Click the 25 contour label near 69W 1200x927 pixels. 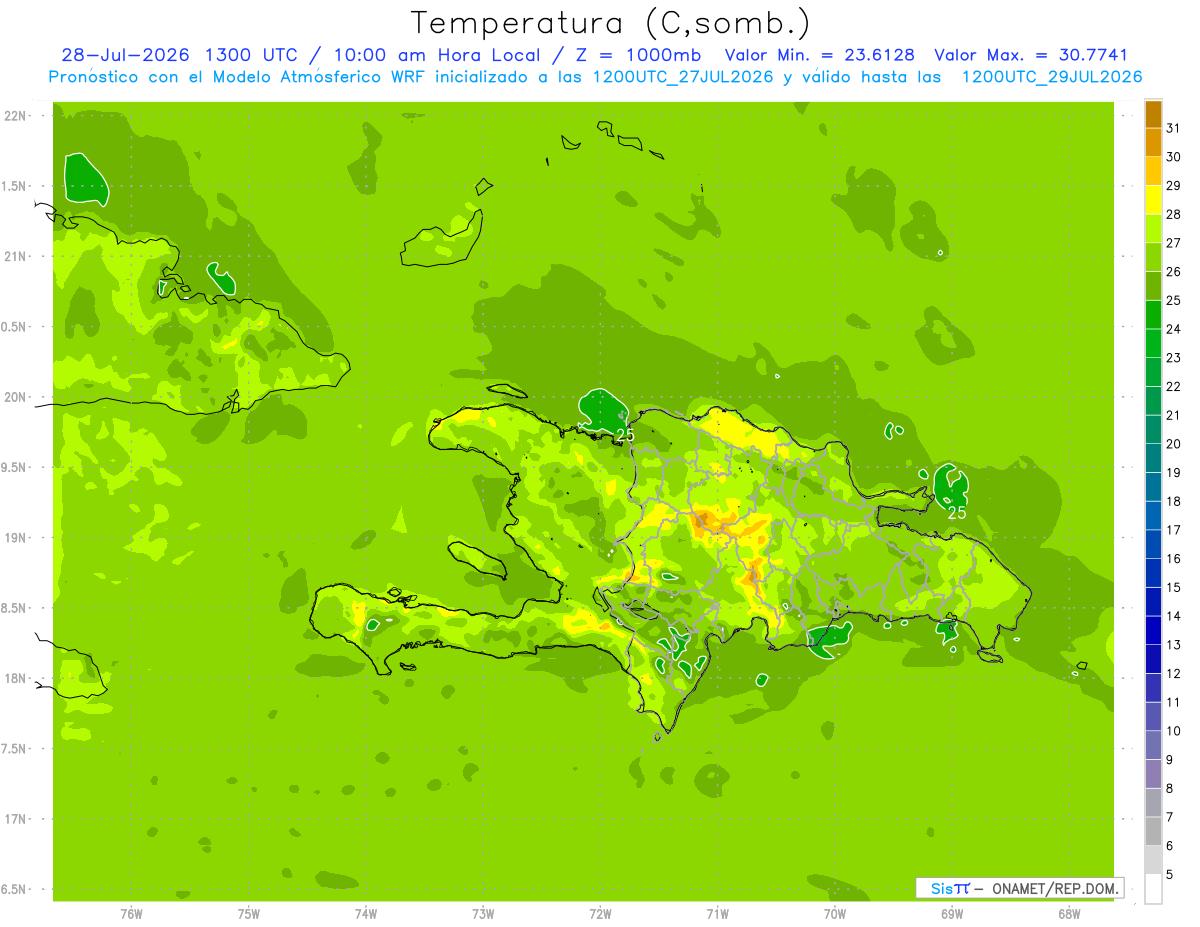(x=957, y=512)
